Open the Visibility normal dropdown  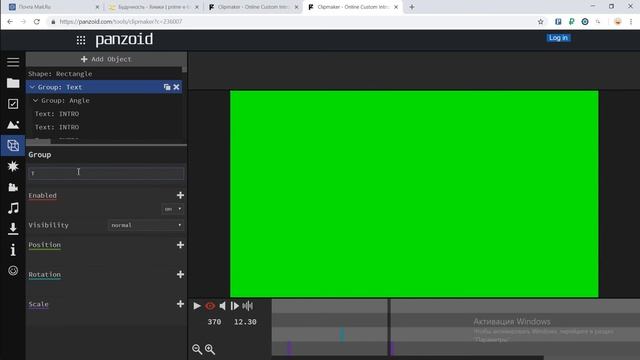(146, 225)
